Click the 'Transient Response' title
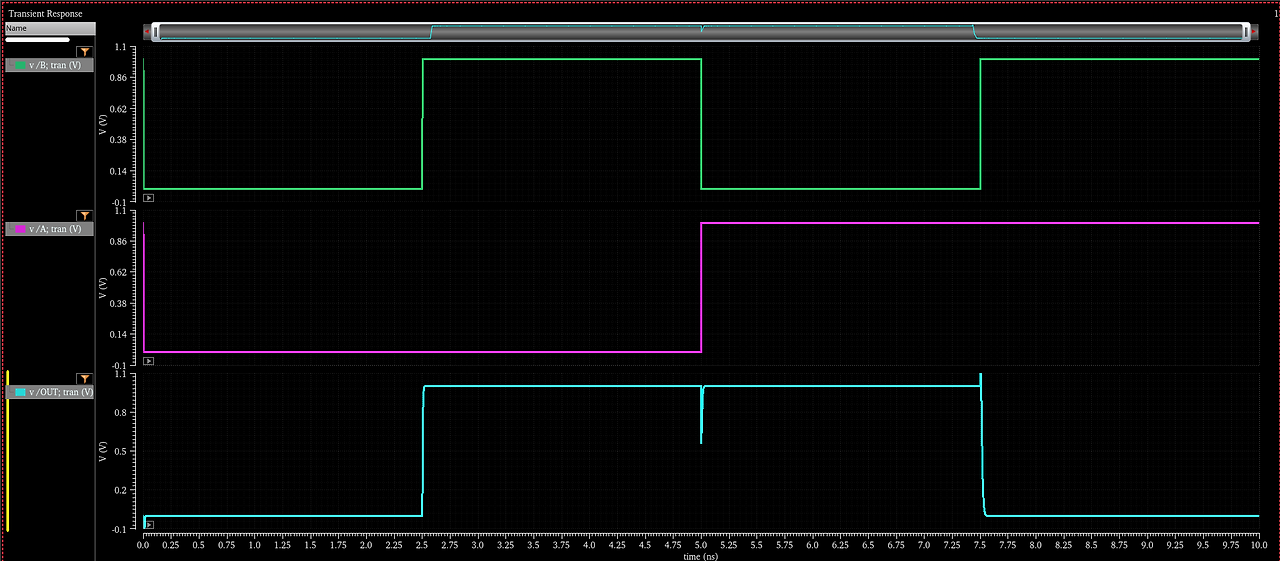Viewport: 1280px width, 561px height. pos(45,13)
